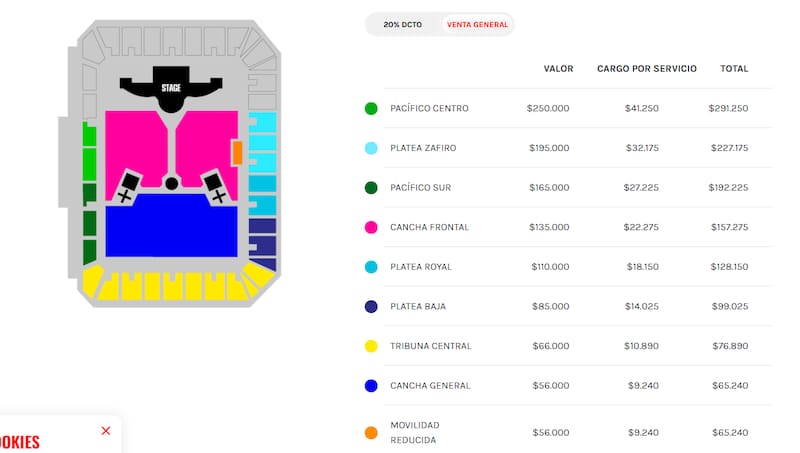Select the Venta General tab
This screenshot has height=453, width=800.
pyautogui.click(x=478, y=24)
